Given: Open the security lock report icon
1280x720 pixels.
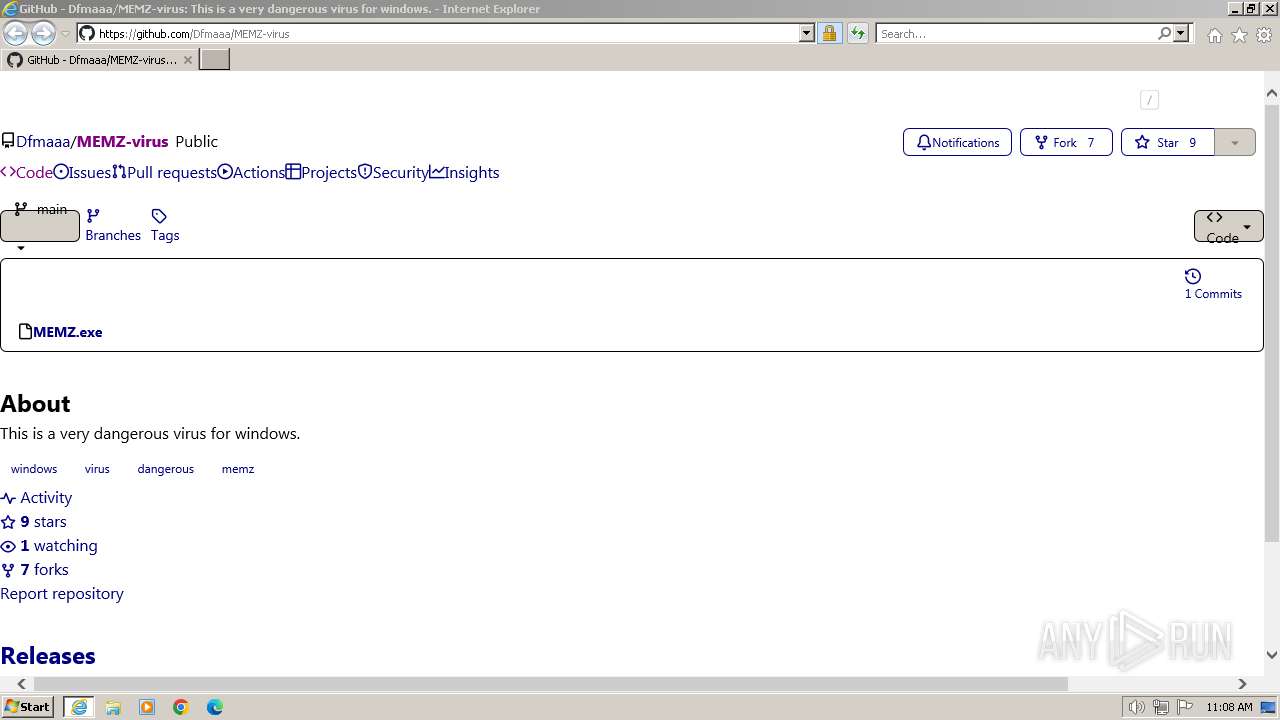Looking at the screenshot, I should pos(829,33).
